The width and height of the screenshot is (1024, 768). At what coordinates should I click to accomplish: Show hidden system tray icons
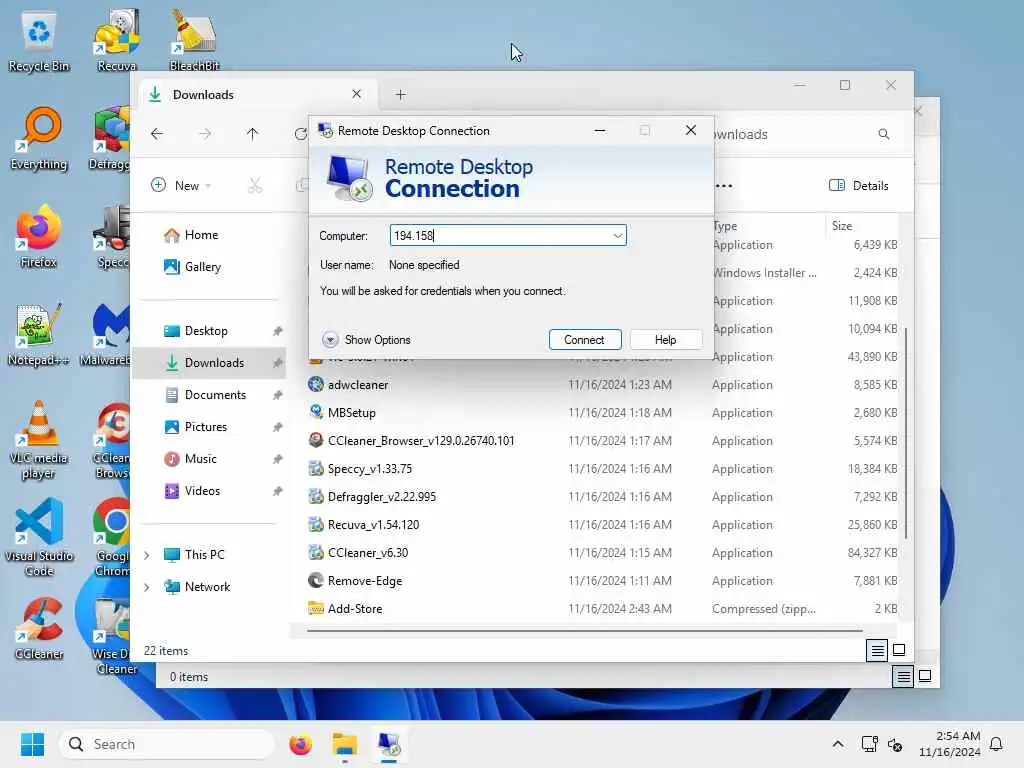pyautogui.click(x=838, y=744)
